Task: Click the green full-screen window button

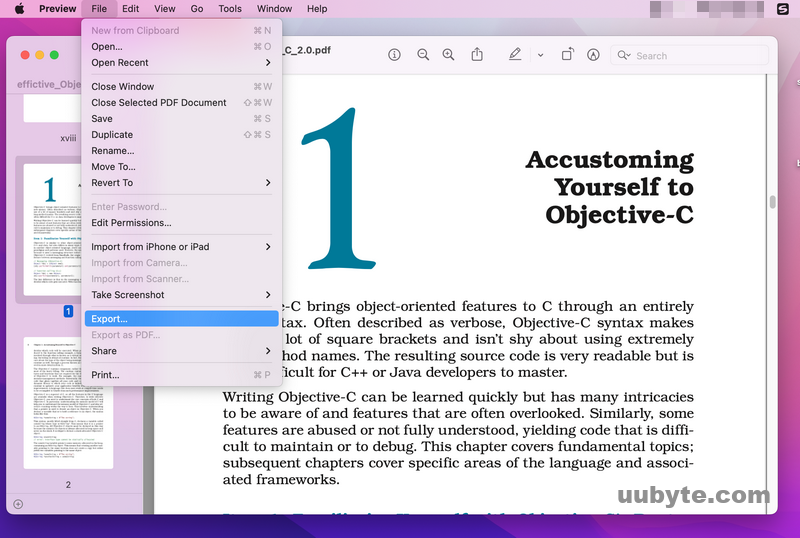Action: 54,55
